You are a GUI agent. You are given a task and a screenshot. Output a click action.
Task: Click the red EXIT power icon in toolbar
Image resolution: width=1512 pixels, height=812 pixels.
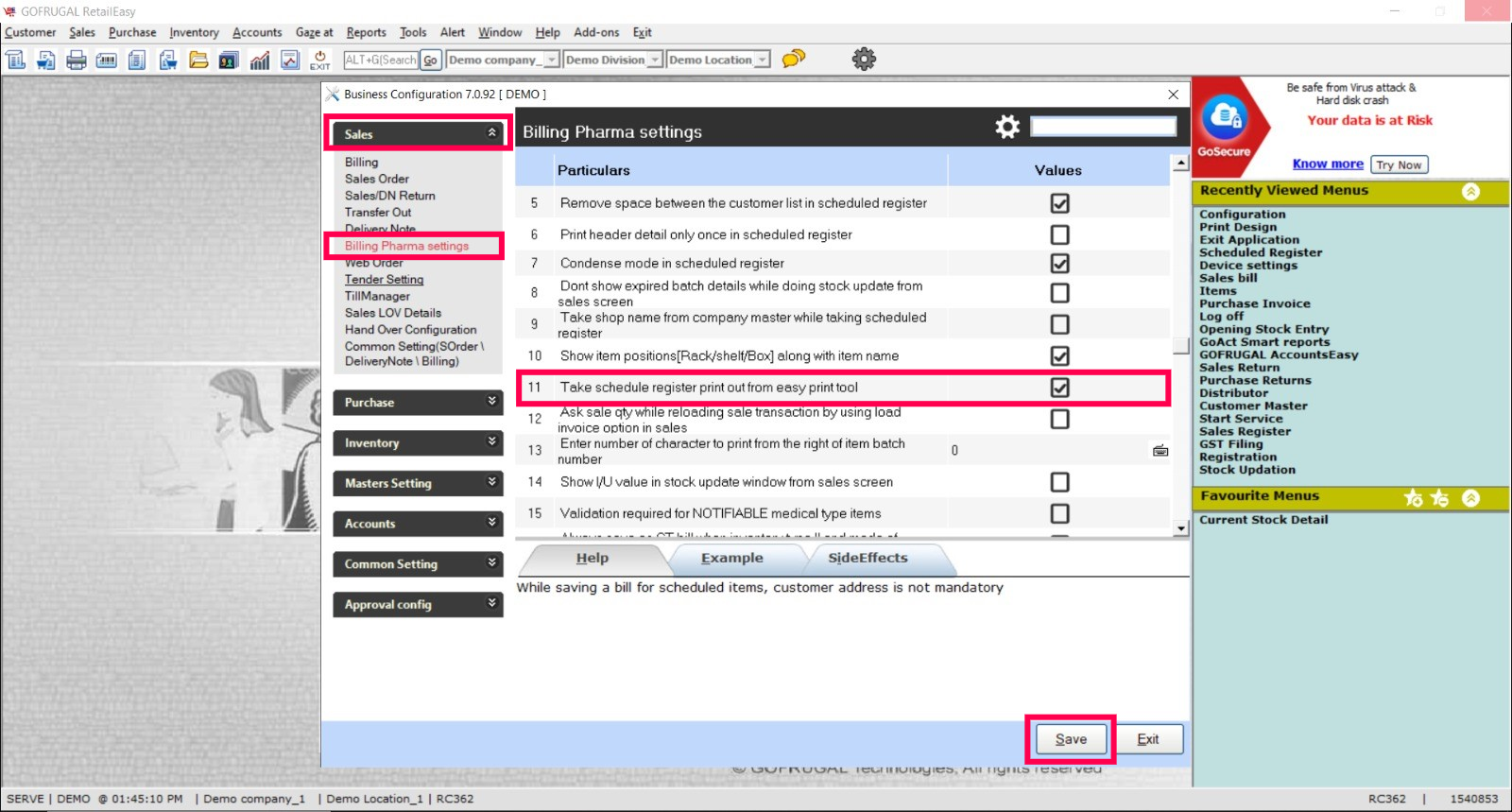(x=320, y=60)
